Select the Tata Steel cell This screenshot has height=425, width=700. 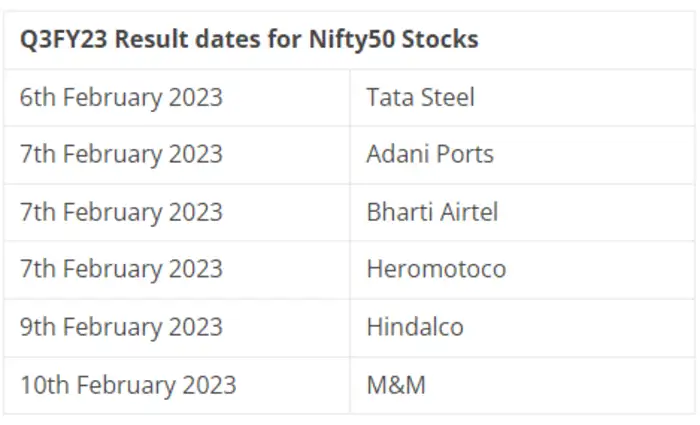tap(420, 97)
